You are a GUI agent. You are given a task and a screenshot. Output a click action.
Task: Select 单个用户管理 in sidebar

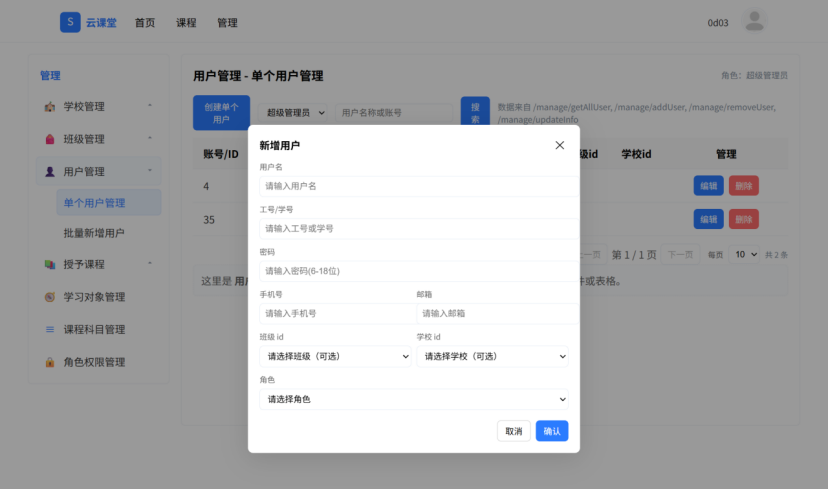coord(109,203)
